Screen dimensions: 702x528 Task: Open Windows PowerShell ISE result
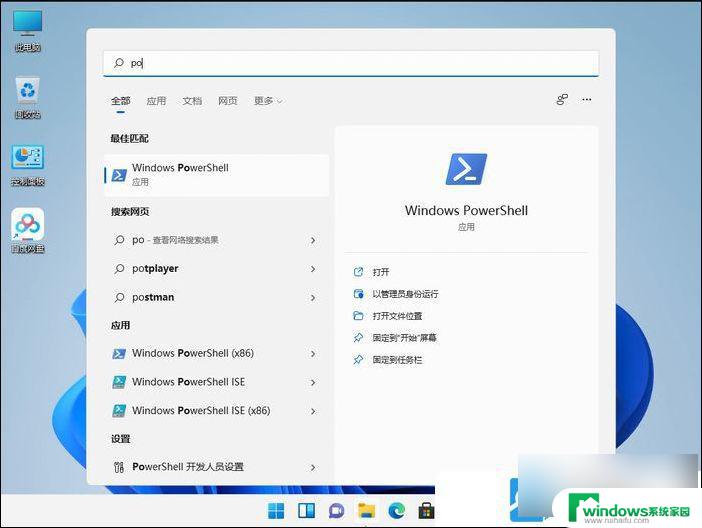point(217,382)
